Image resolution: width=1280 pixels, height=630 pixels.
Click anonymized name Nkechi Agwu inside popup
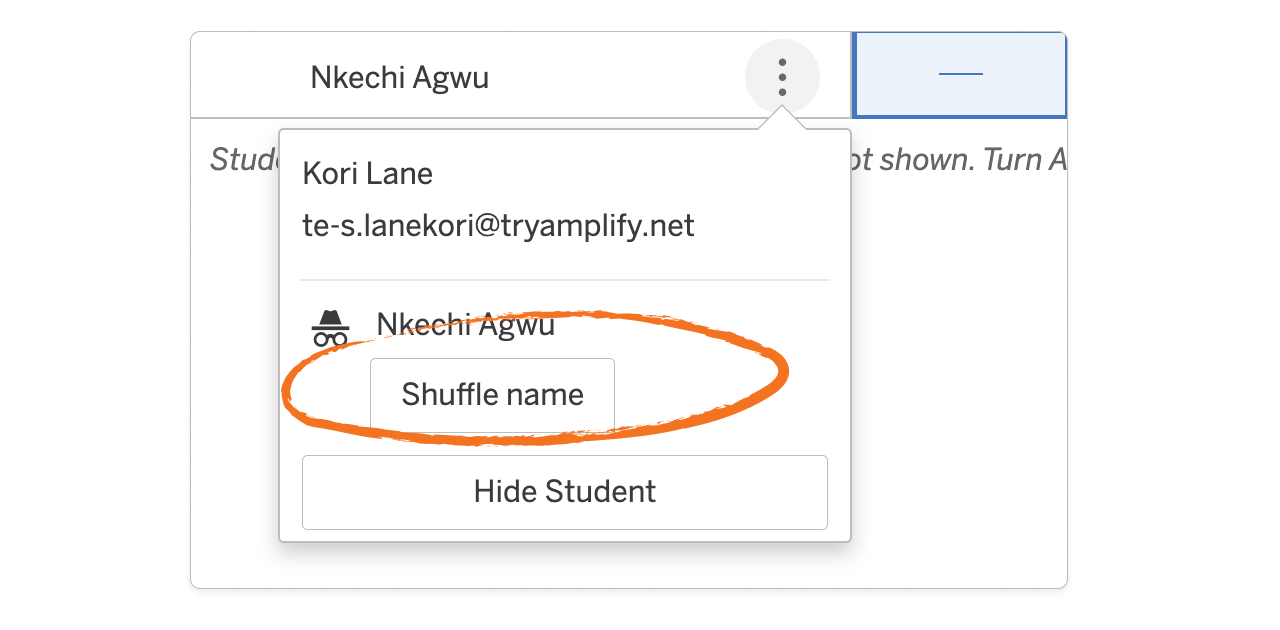[465, 324]
